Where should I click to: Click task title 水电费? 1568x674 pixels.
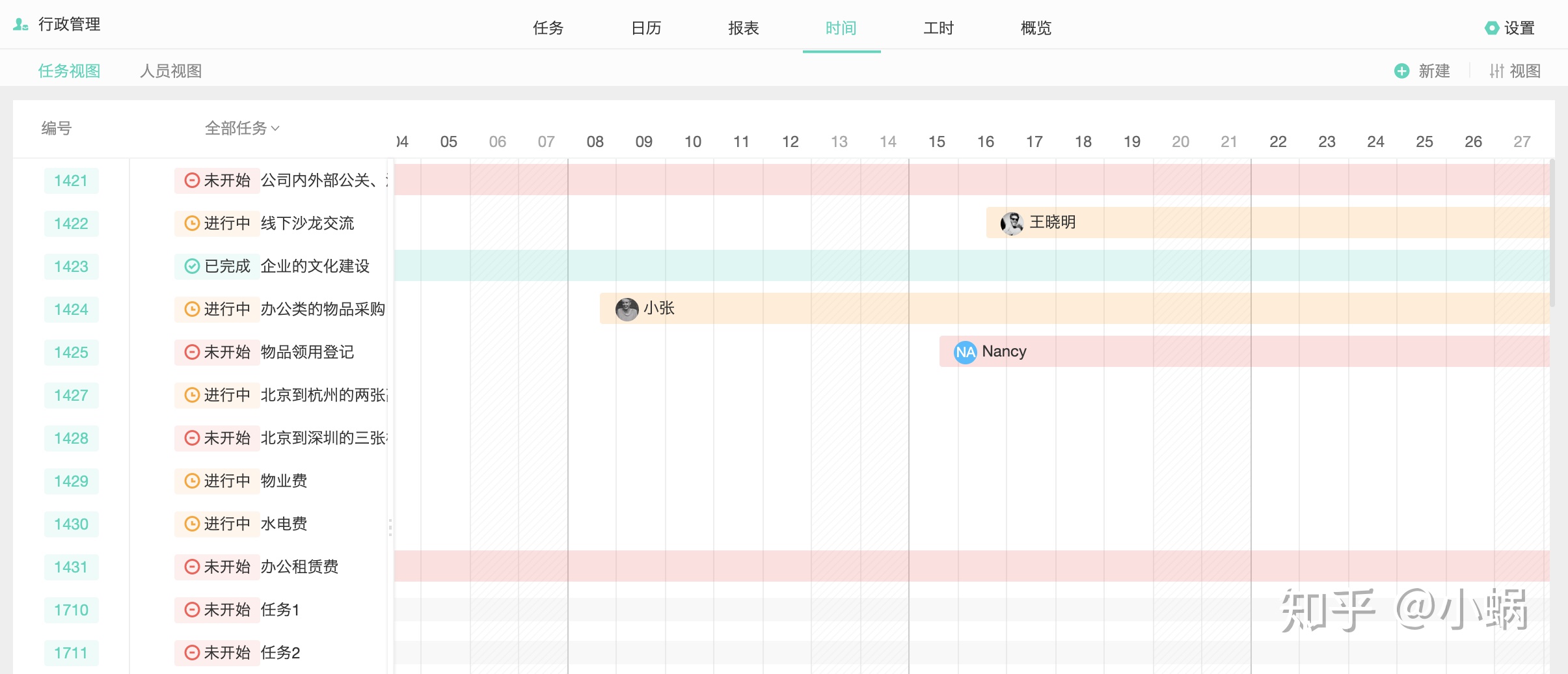(x=284, y=524)
